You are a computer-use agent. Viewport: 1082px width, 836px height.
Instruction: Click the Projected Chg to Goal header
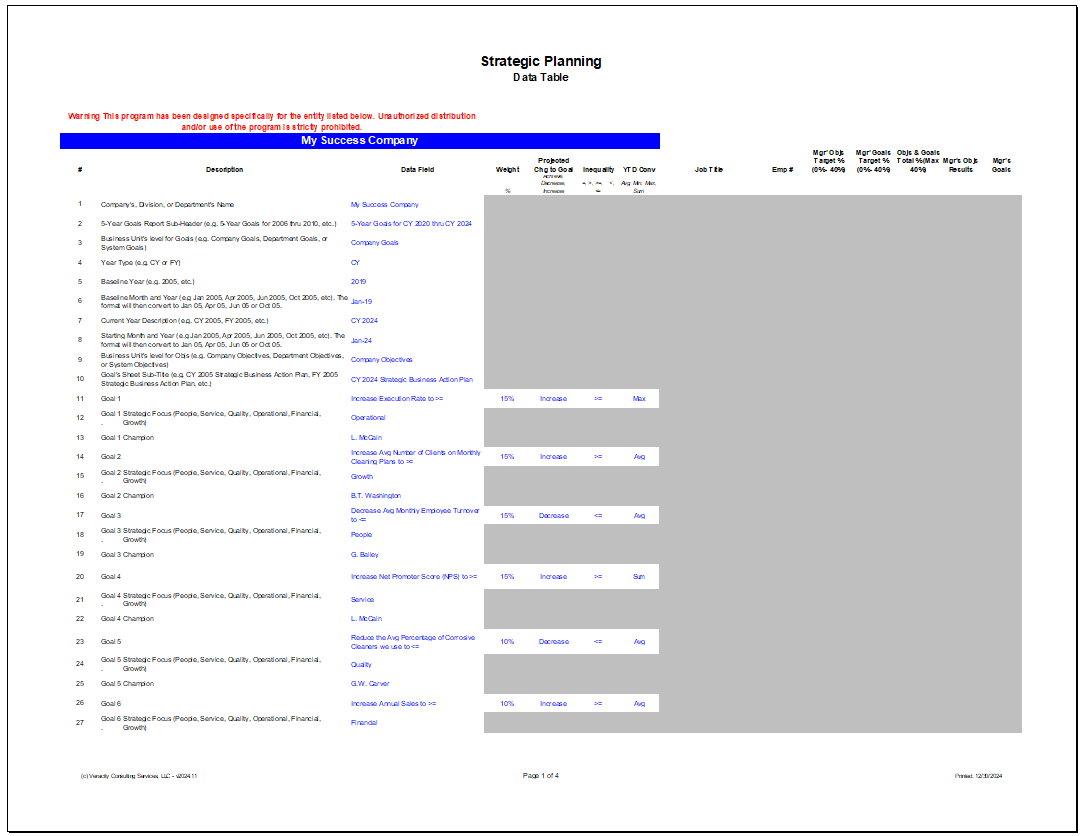pos(554,164)
